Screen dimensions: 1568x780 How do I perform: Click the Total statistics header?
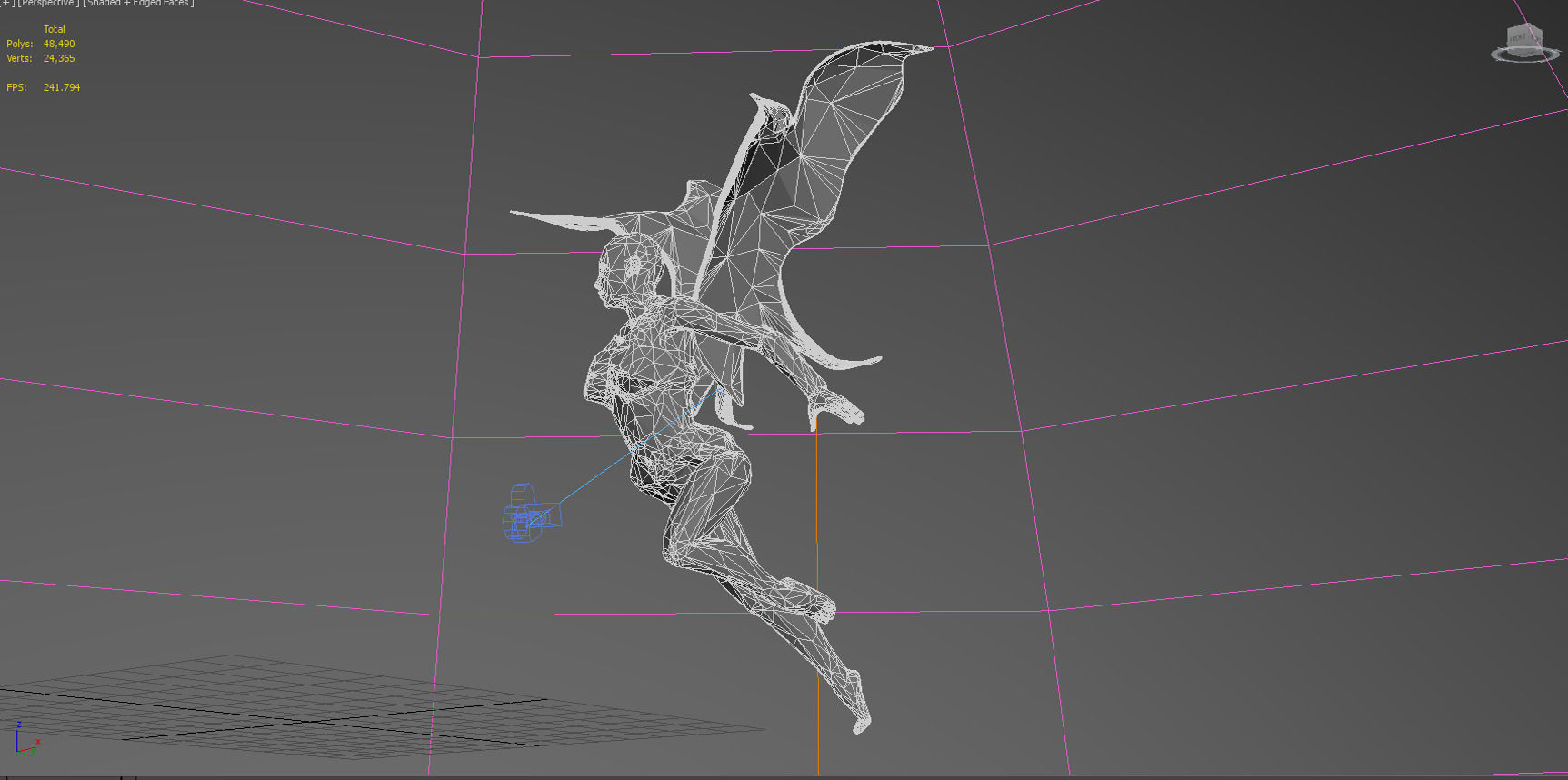55,29
